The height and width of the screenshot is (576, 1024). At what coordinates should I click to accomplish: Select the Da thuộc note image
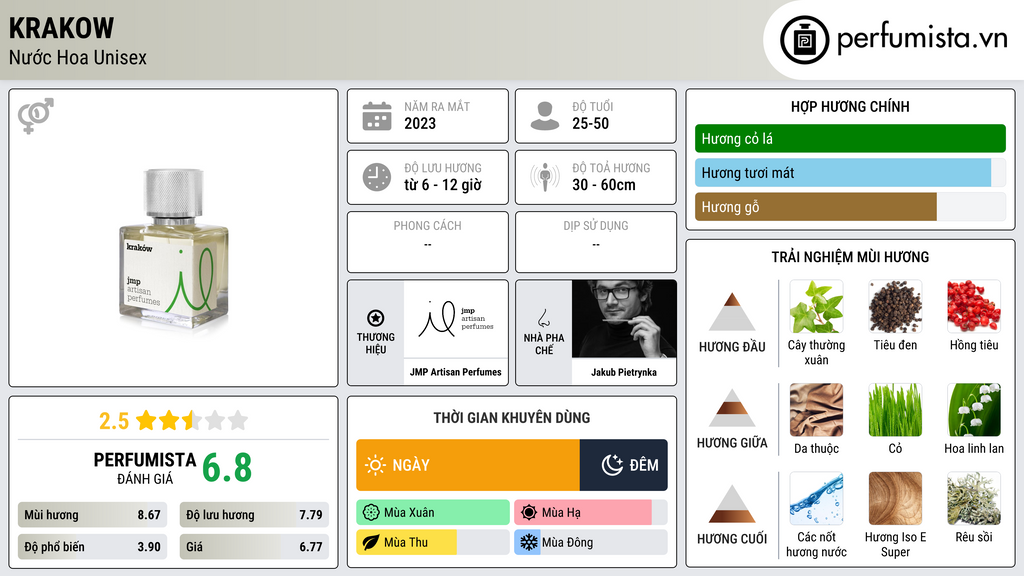coord(816,410)
